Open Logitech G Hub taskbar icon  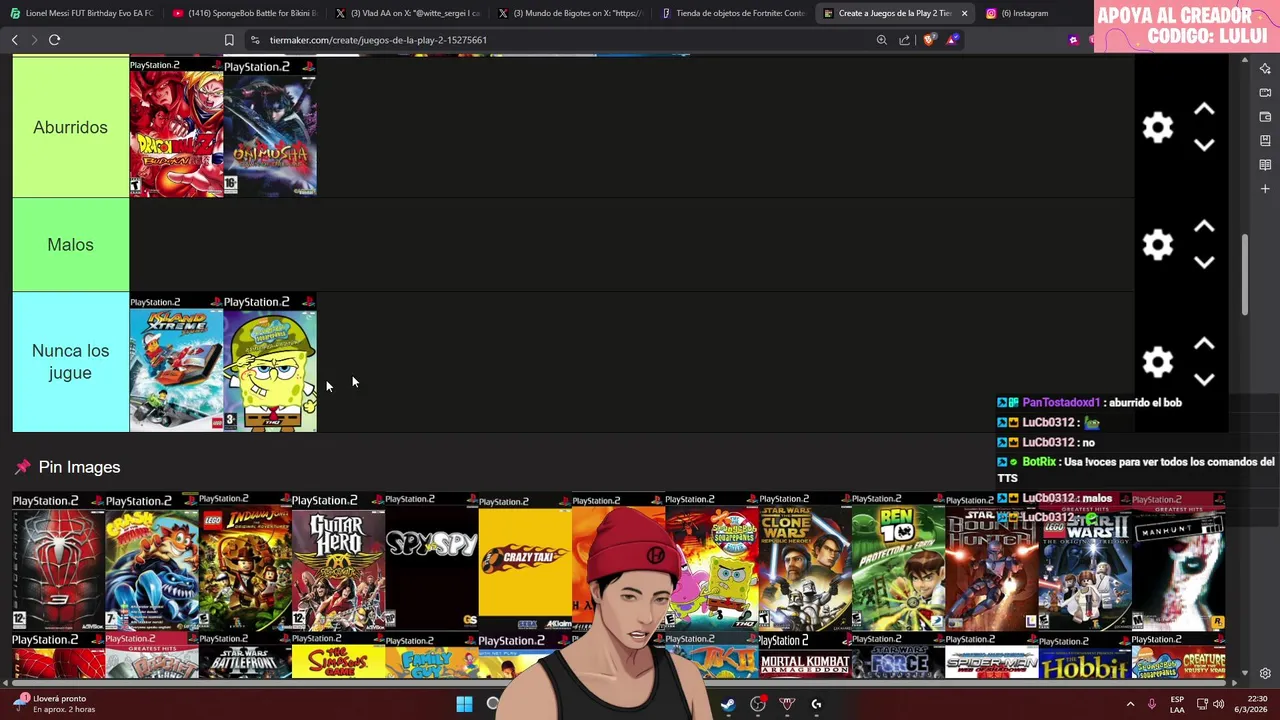(816, 704)
